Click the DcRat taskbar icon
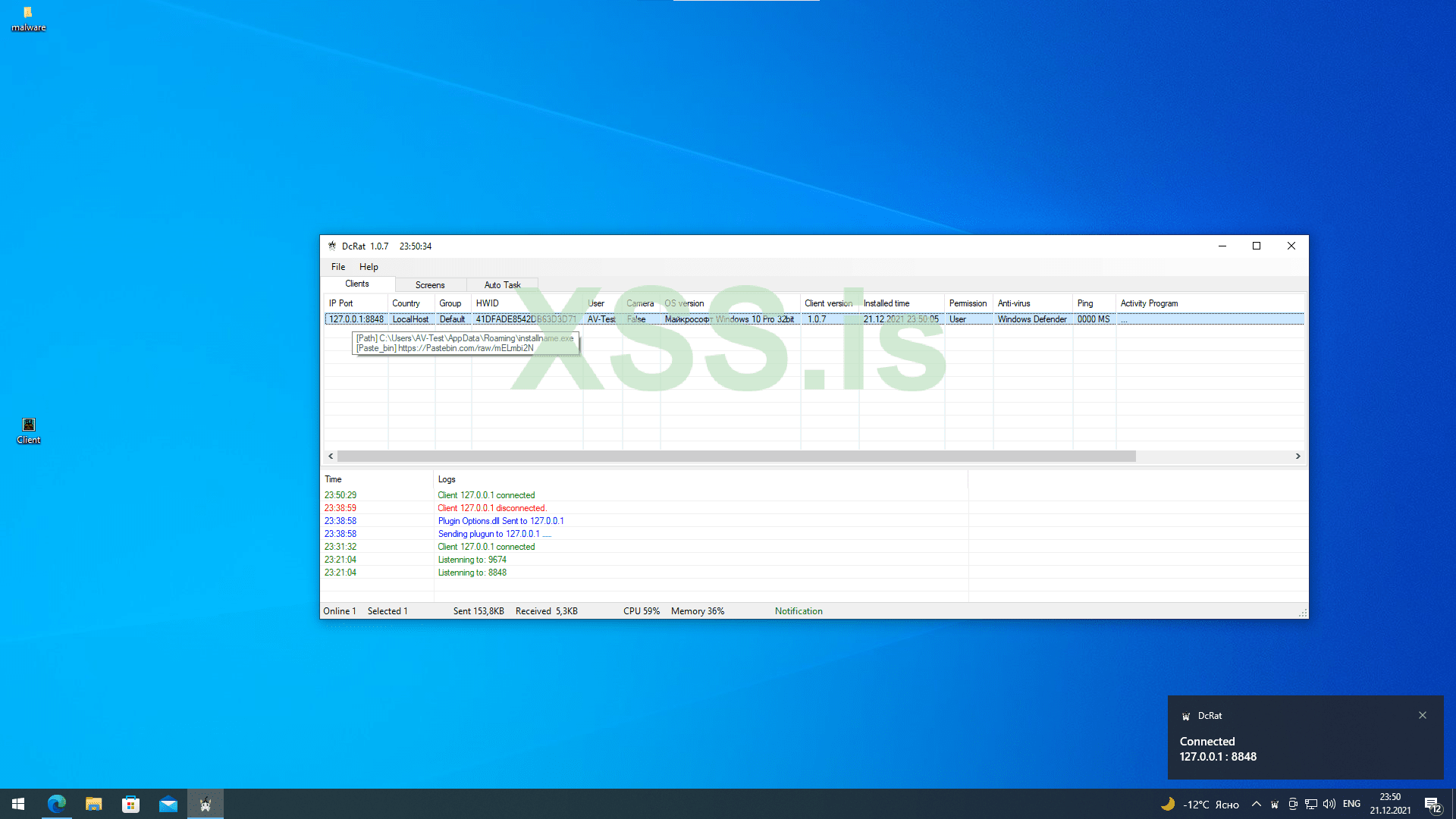The image size is (1456, 819). [205, 804]
